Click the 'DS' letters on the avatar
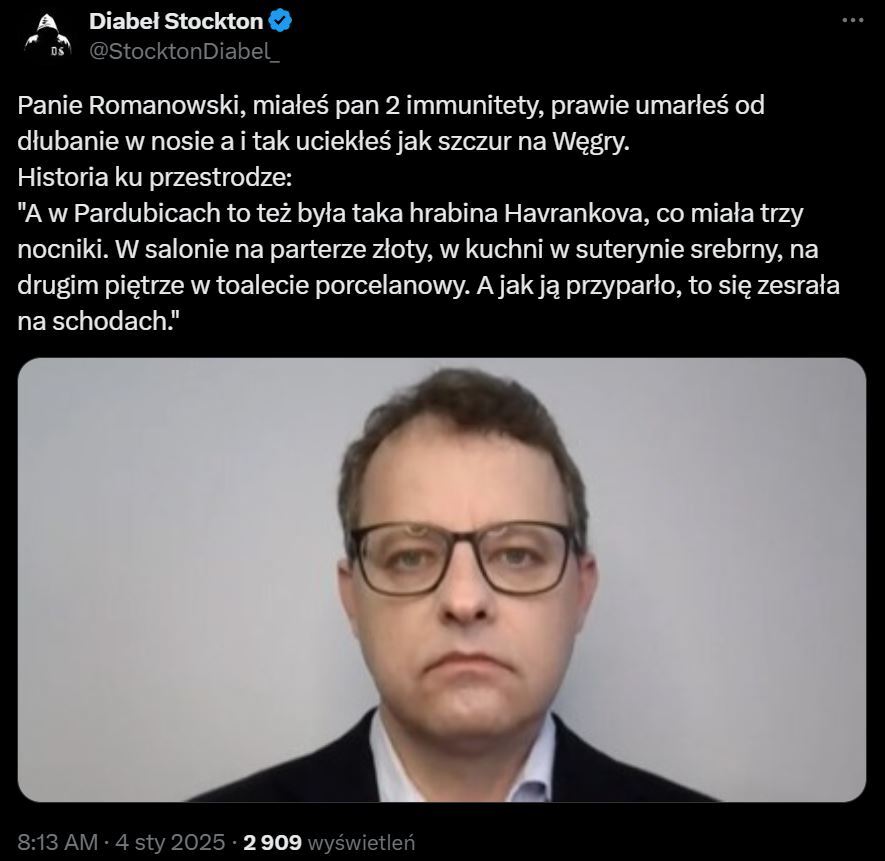Image resolution: width=885 pixels, height=861 pixels. [57, 51]
